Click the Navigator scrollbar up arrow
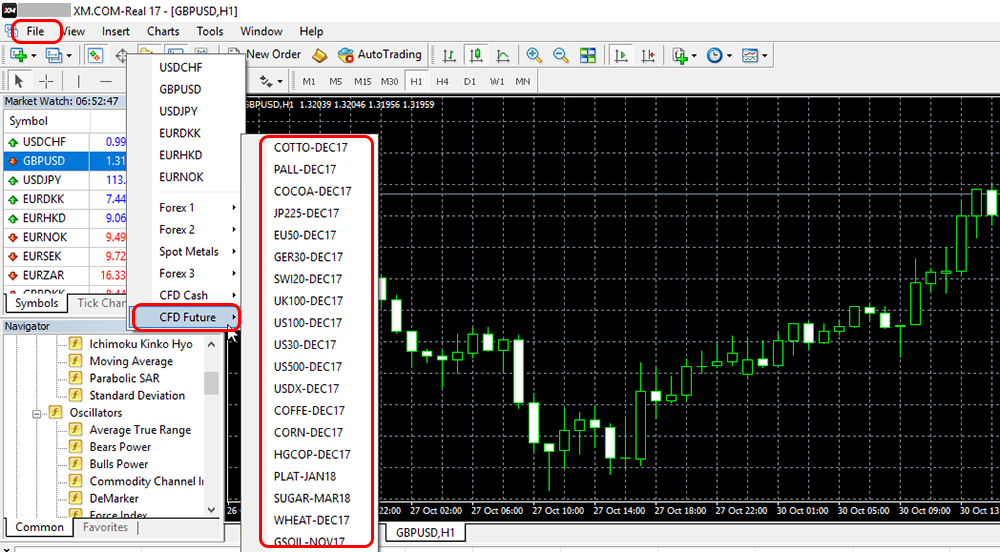The height and width of the screenshot is (552, 1000). click(212, 344)
